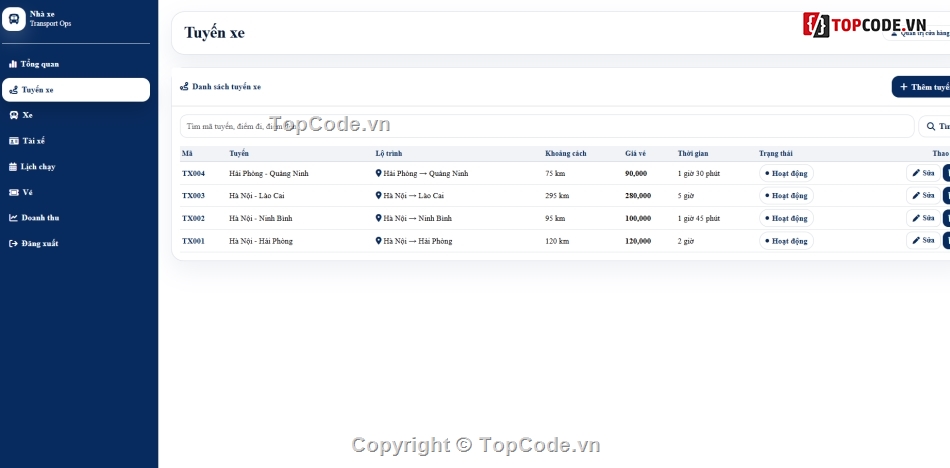950x468 pixels.
Task: Click the location pin for Hà Nội → Ninh Bình
Action: click(x=379, y=218)
